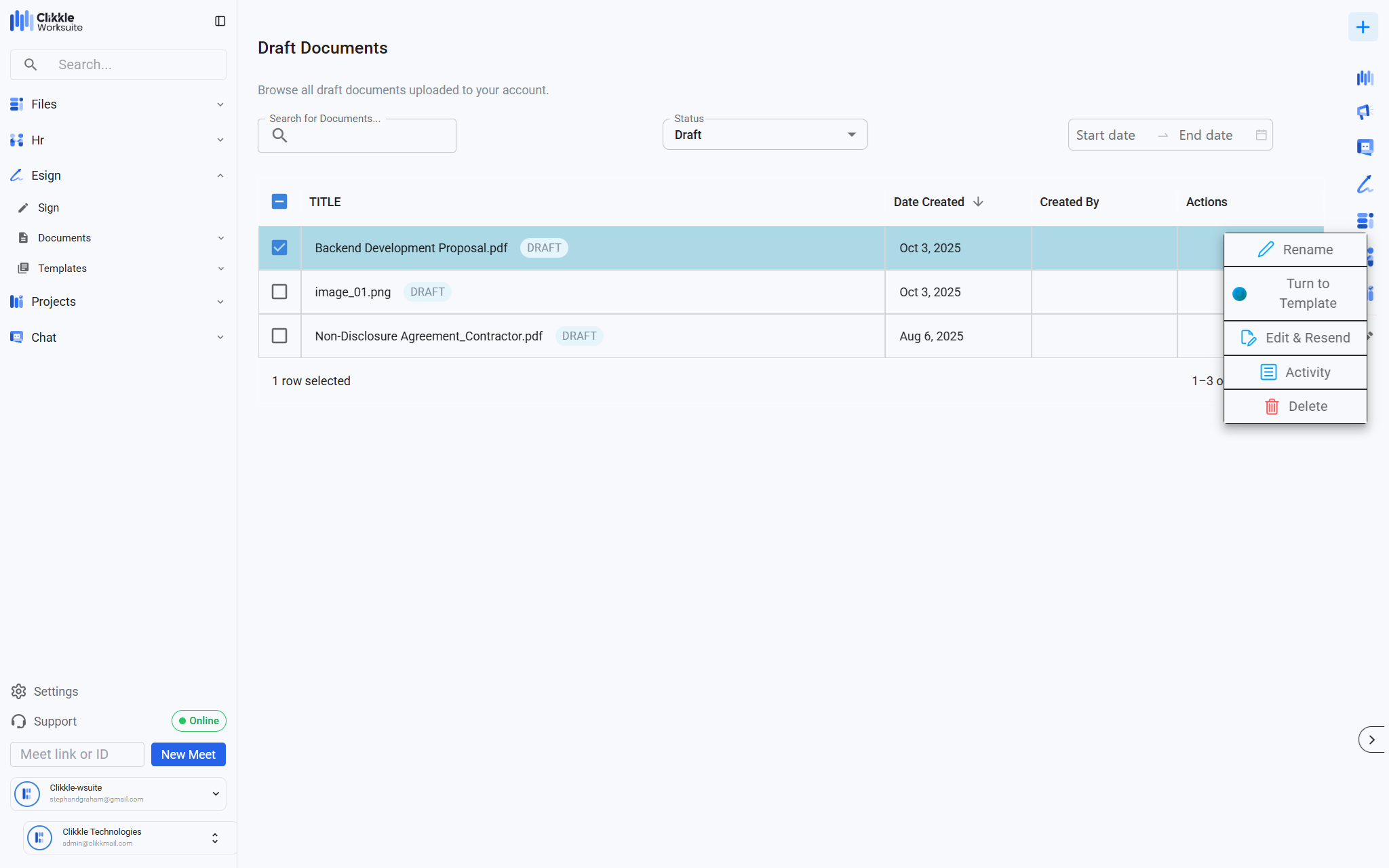Toggle the header select-all checkbox

pos(279,201)
